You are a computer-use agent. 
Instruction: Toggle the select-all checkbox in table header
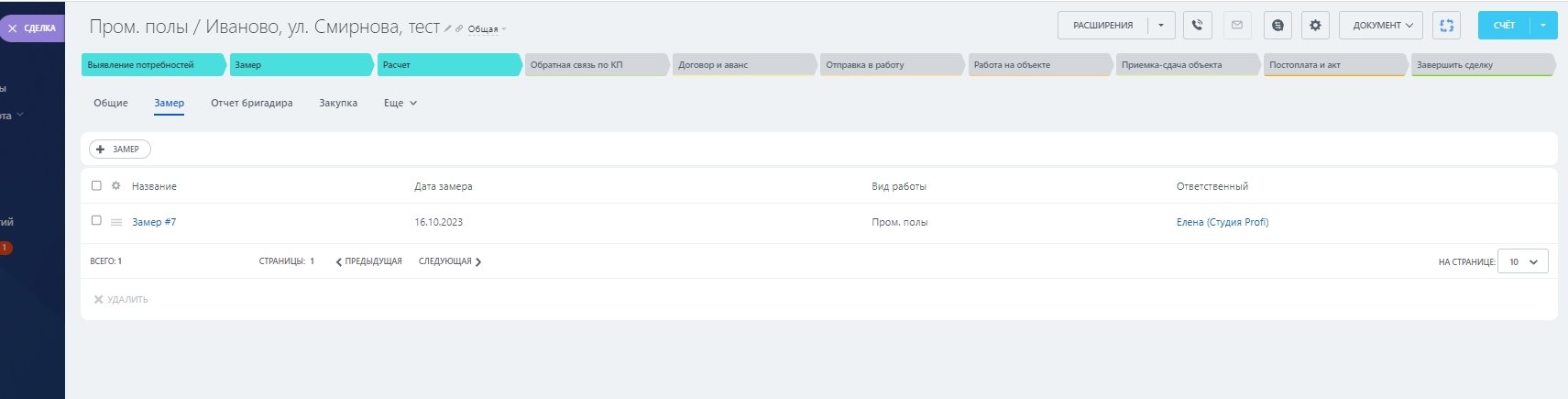[96, 185]
